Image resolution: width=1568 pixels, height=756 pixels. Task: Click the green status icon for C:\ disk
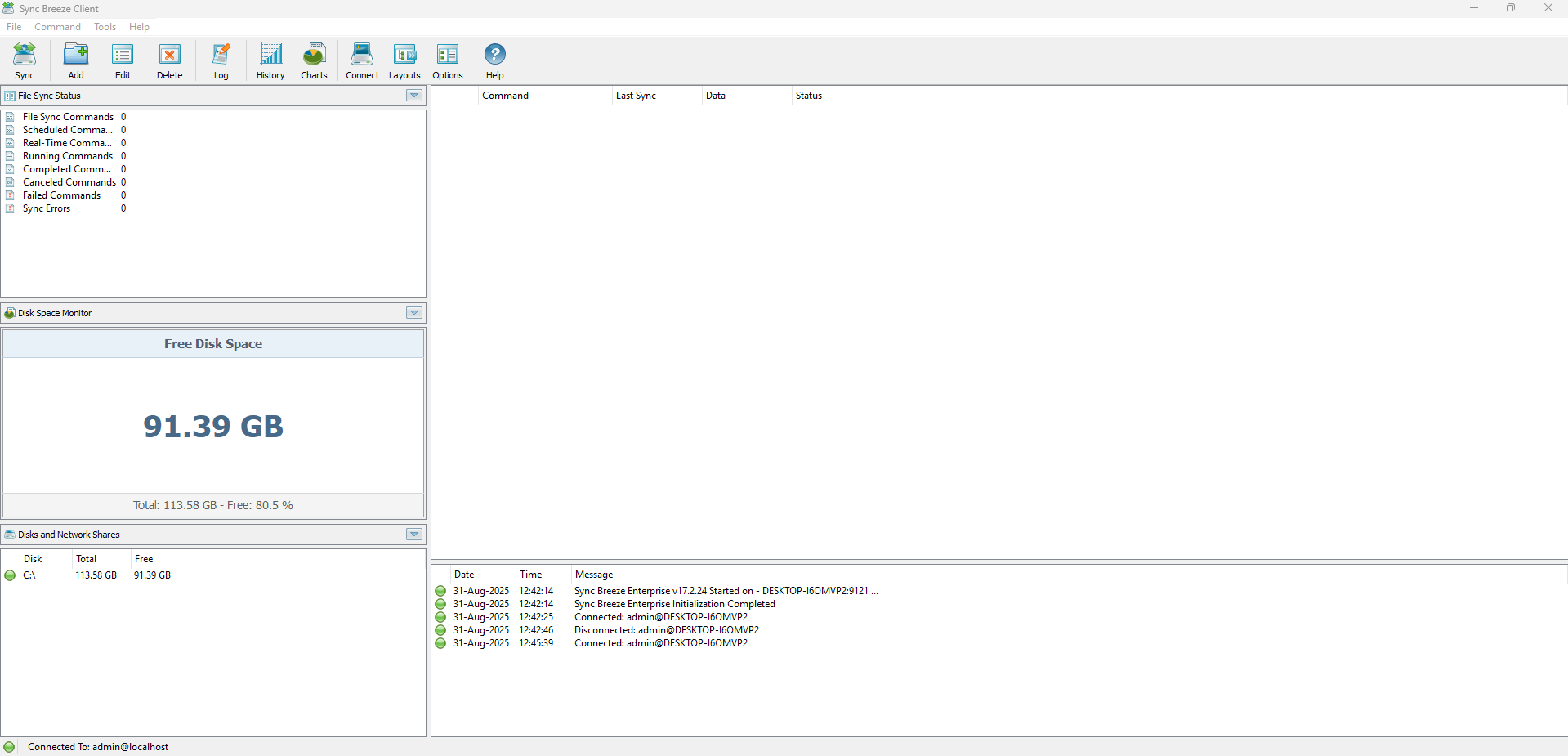point(10,575)
